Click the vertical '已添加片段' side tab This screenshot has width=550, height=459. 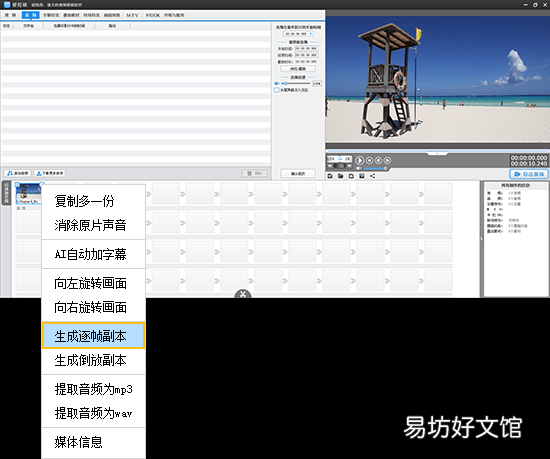[6, 193]
